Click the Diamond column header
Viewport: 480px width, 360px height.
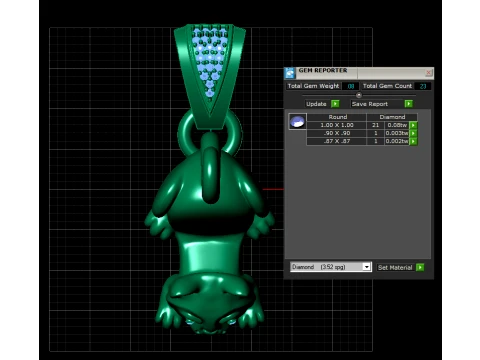pos(392,117)
